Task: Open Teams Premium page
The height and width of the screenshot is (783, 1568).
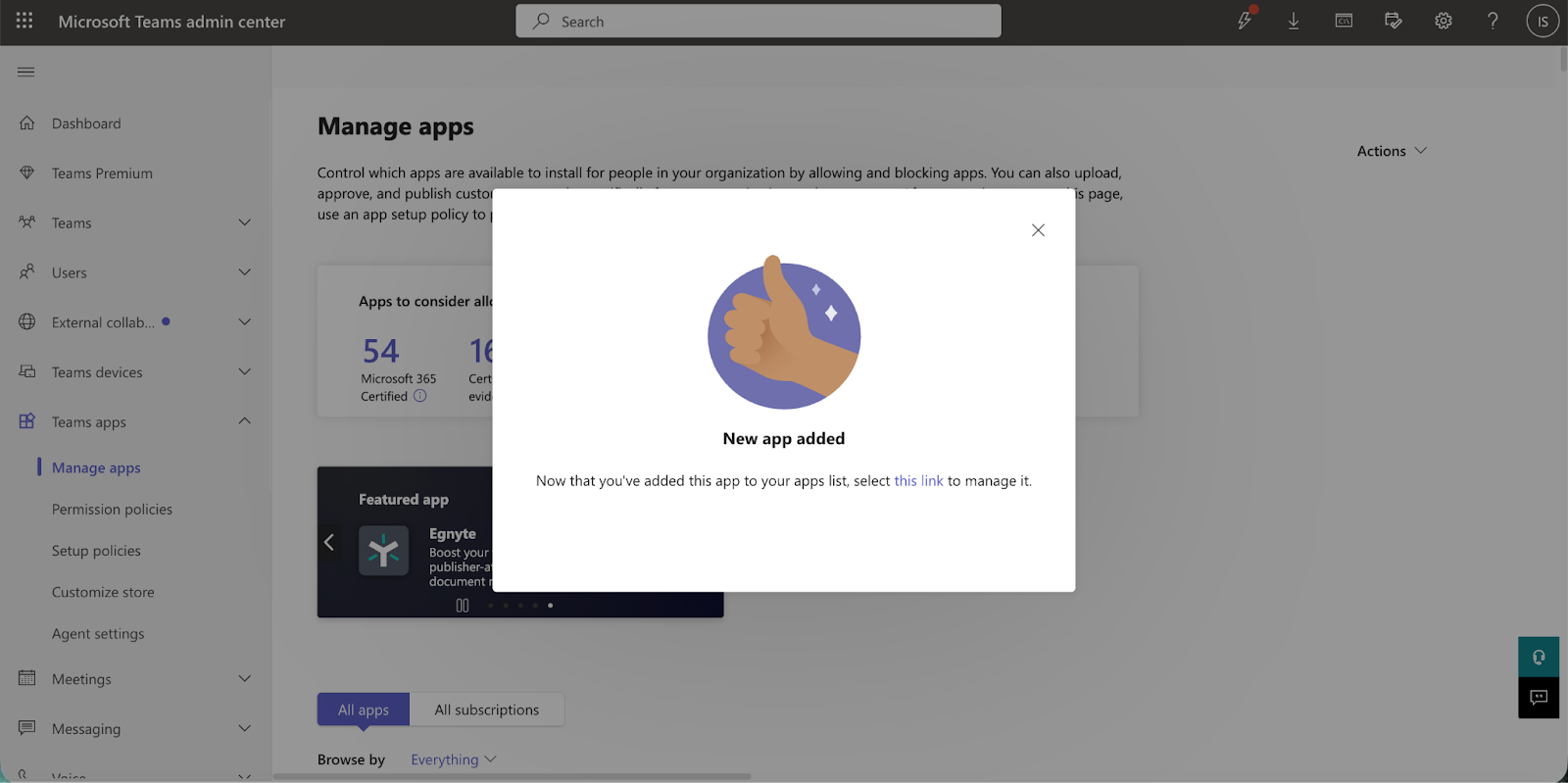Action: [x=102, y=173]
